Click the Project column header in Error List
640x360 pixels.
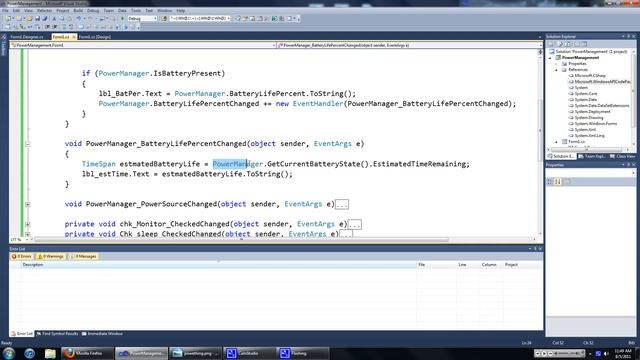[522, 265]
